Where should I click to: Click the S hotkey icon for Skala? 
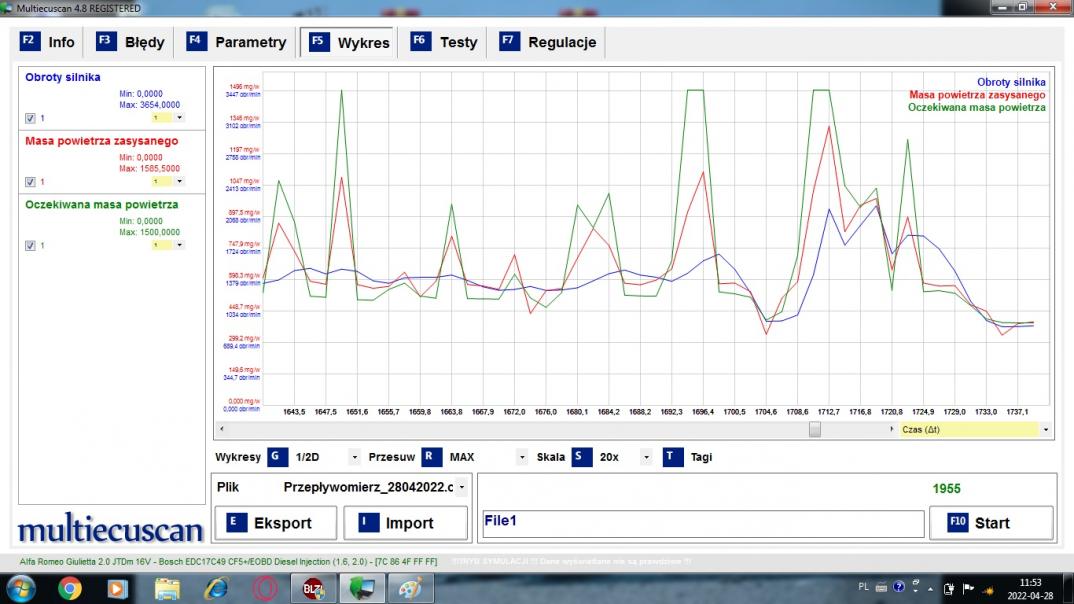tap(582, 457)
